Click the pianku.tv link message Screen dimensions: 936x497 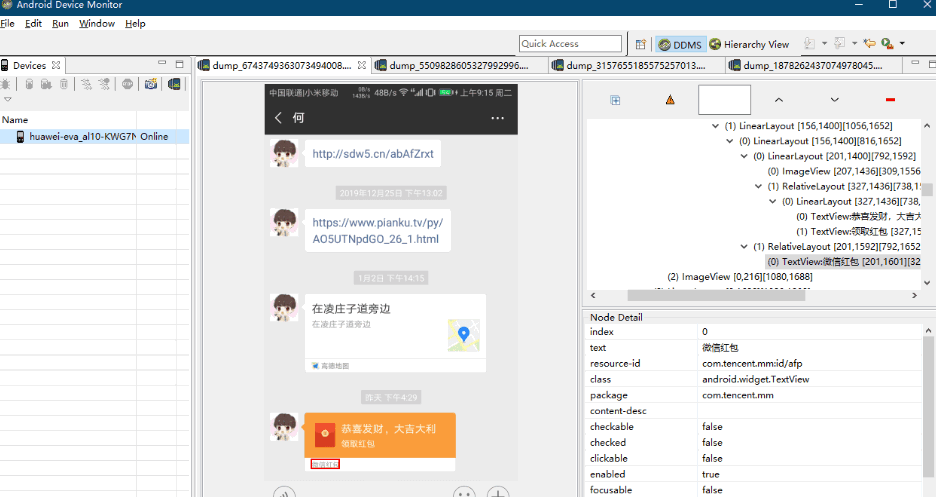coord(377,231)
